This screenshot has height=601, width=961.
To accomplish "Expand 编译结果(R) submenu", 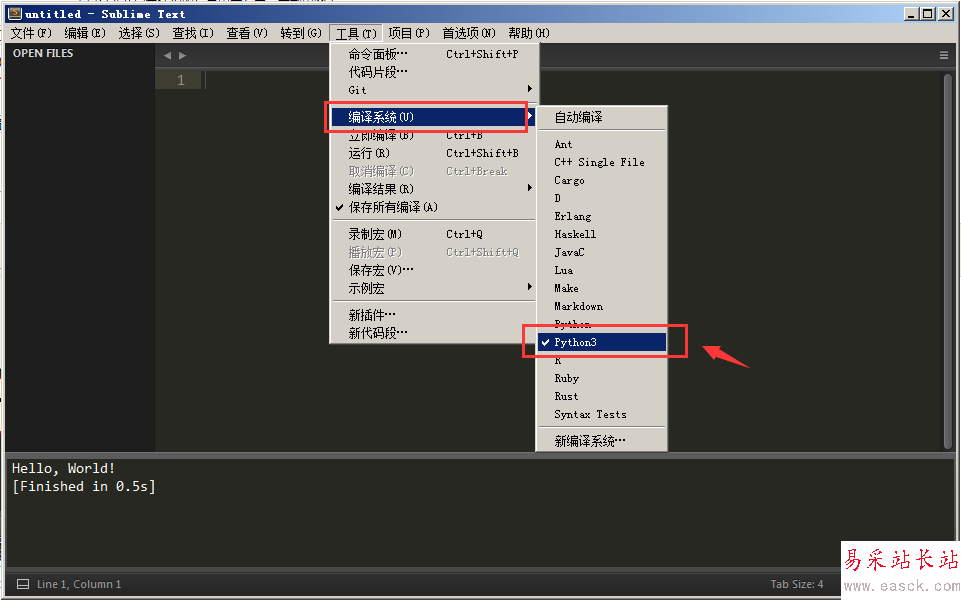I will coord(434,189).
